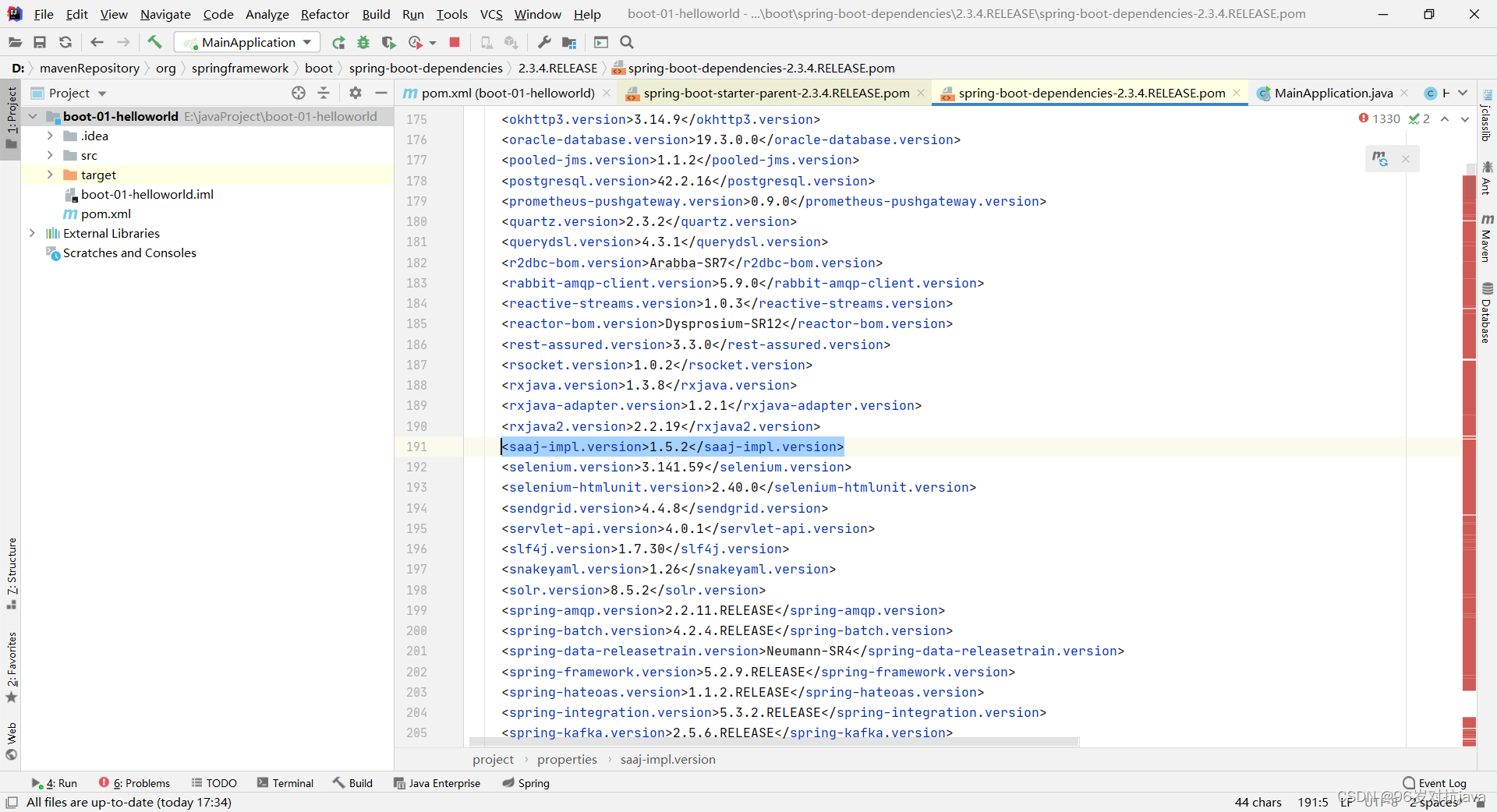This screenshot has height=812, width=1497.
Task: Expand External Libraries node
Action: pyautogui.click(x=32, y=233)
